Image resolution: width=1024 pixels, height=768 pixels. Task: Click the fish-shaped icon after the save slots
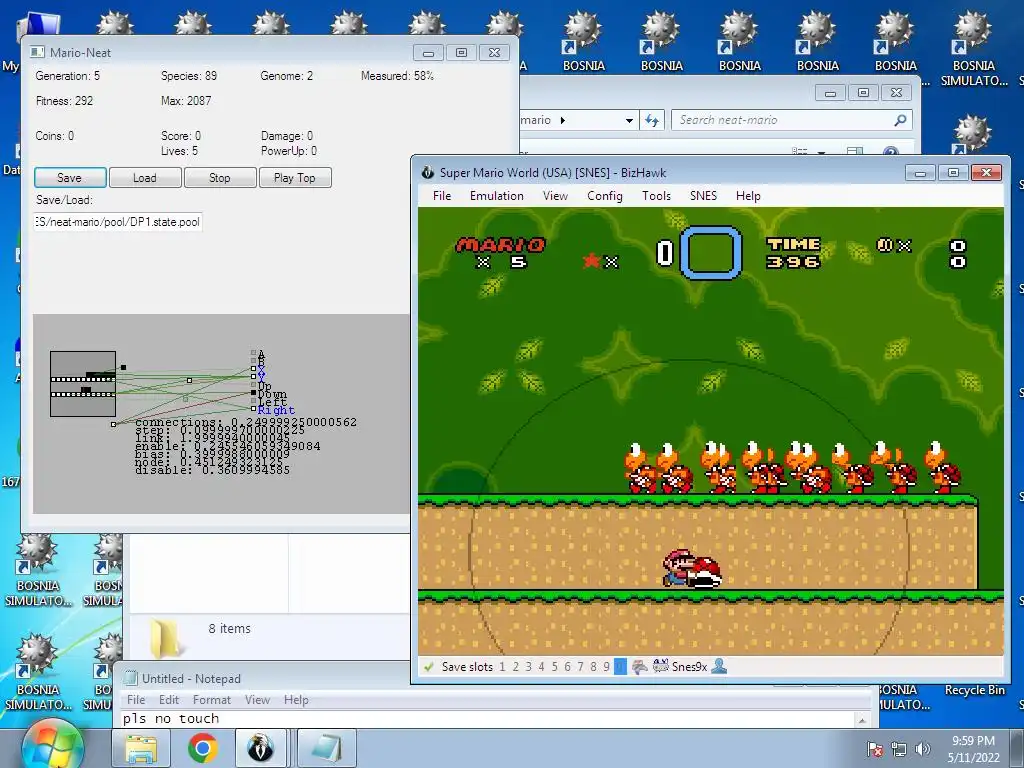(640, 667)
